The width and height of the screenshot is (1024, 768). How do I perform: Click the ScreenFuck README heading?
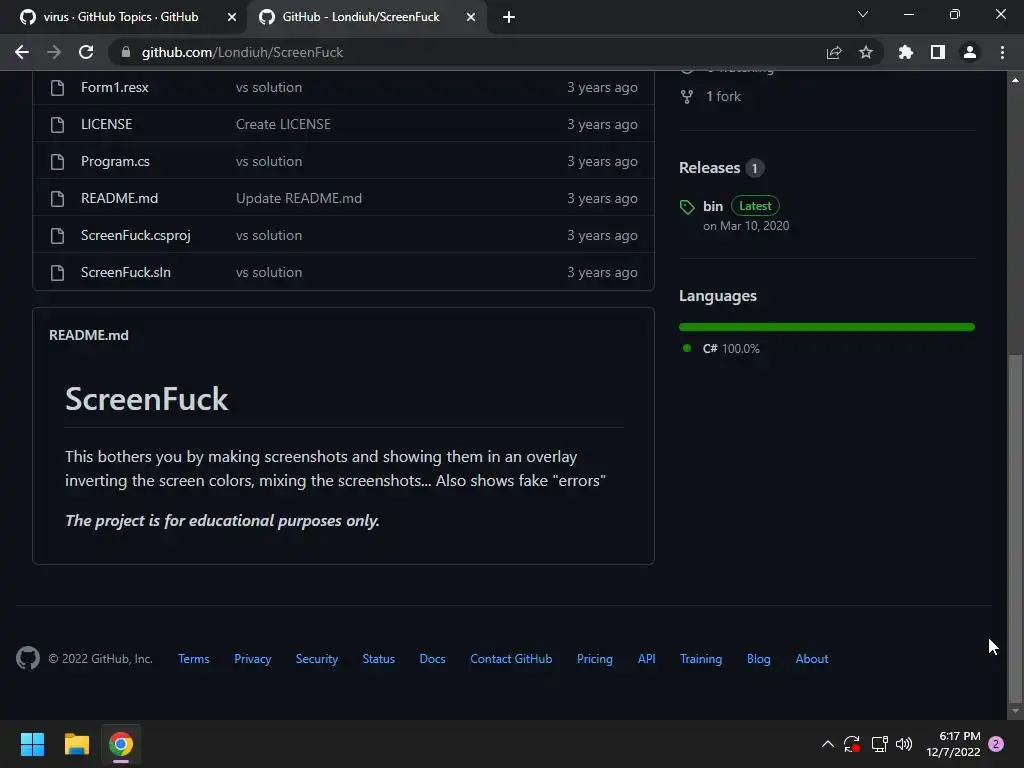[147, 399]
